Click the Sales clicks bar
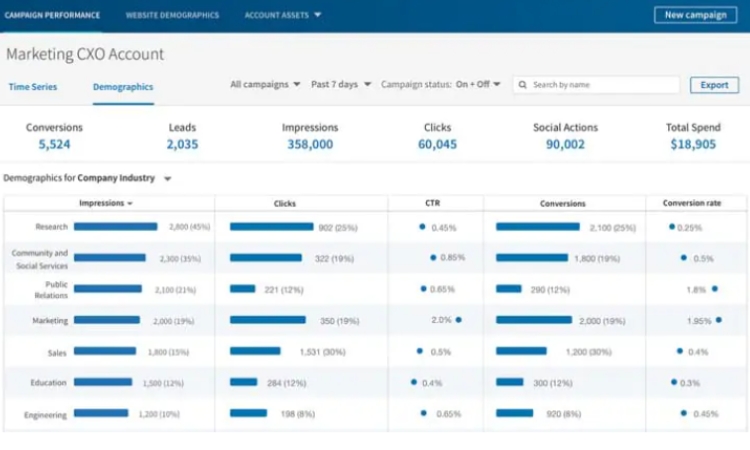 click(x=255, y=351)
